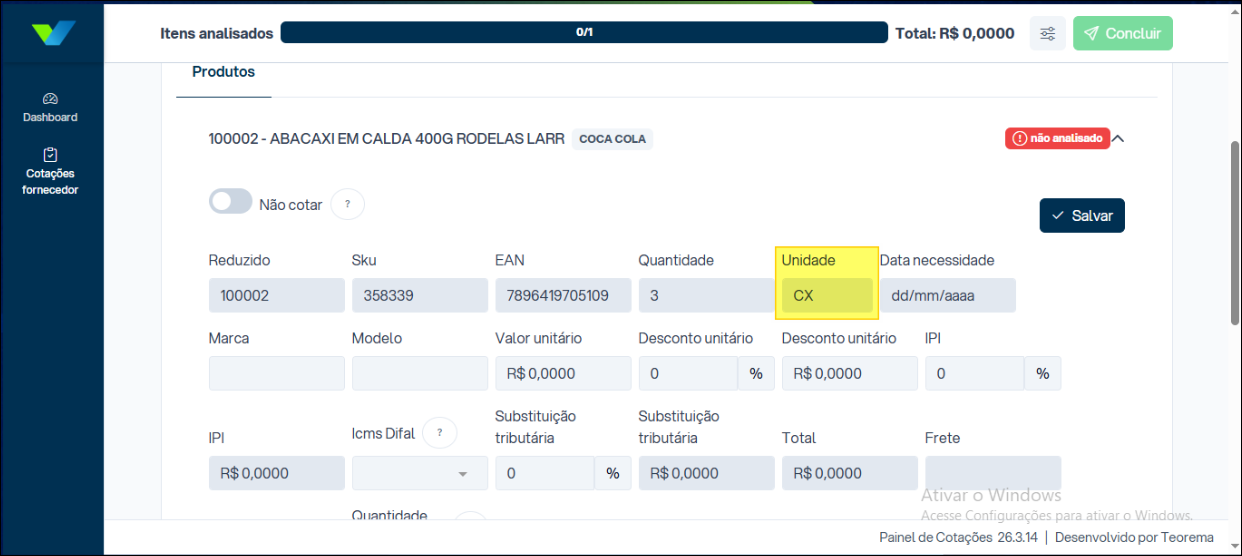Viewport: 1242px width, 556px height.
Task: Click the Desconto unitário percent field
Action: click(688, 374)
